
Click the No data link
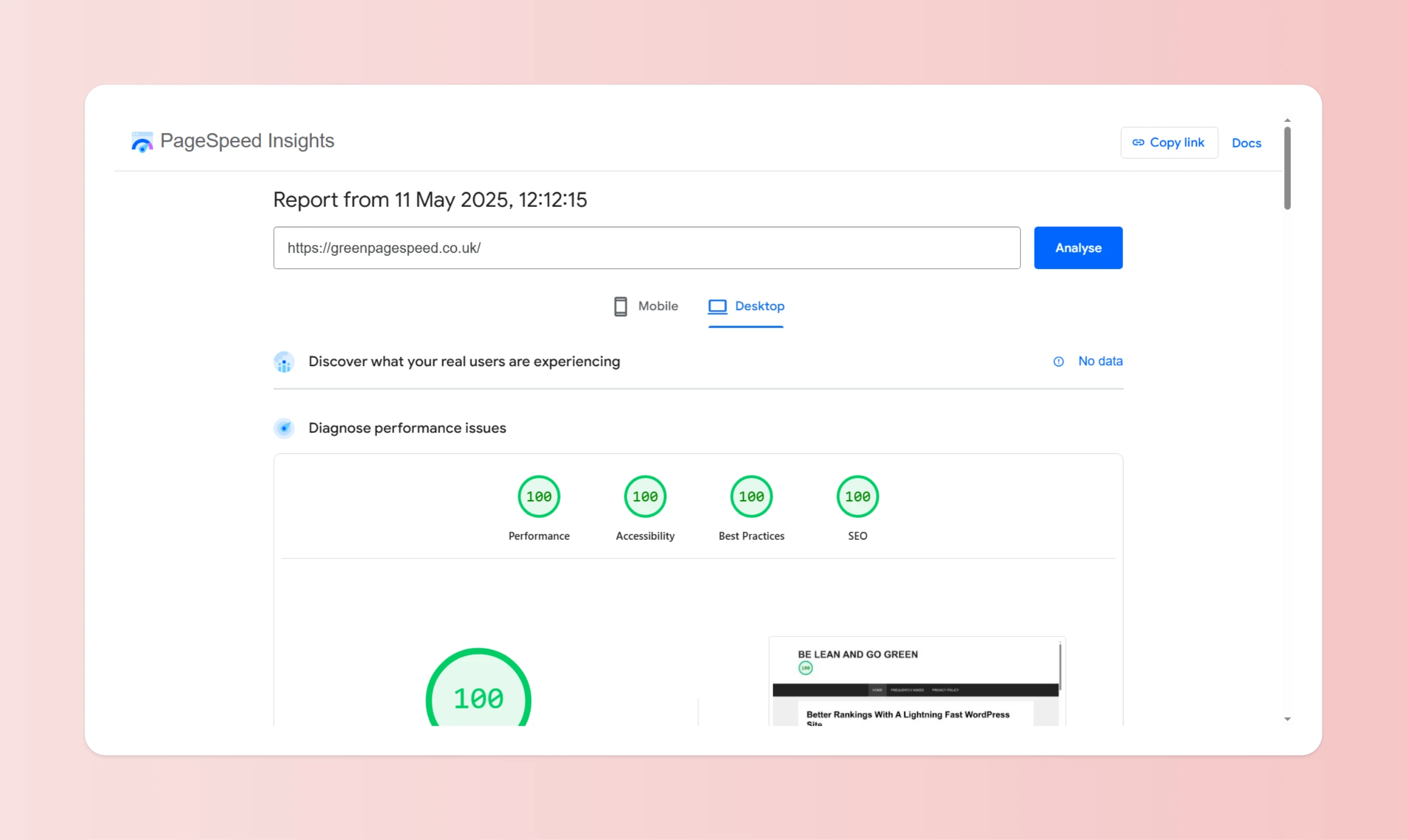click(1100, 361)
